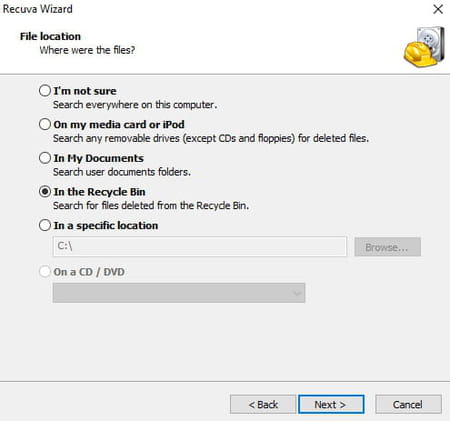Select the "In My Documents" radio button
This screenshot has height=421, width=450.
45,158
